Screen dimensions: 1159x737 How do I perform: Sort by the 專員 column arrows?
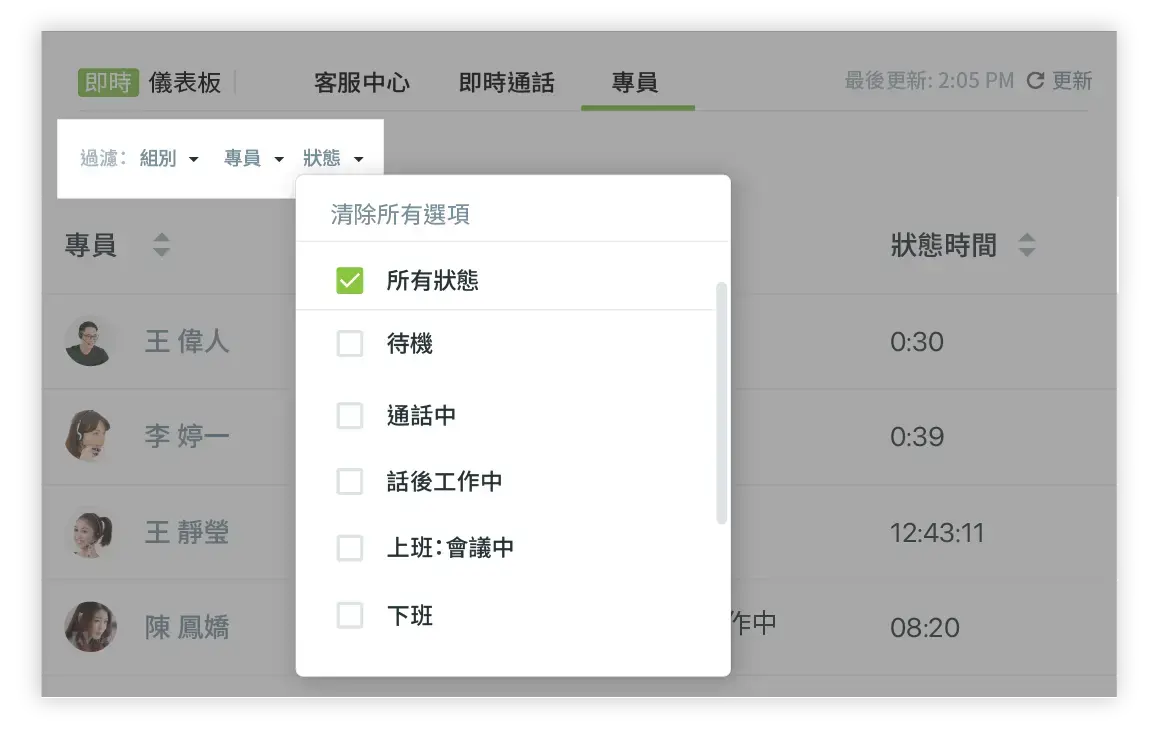click(x=161, y=245)
